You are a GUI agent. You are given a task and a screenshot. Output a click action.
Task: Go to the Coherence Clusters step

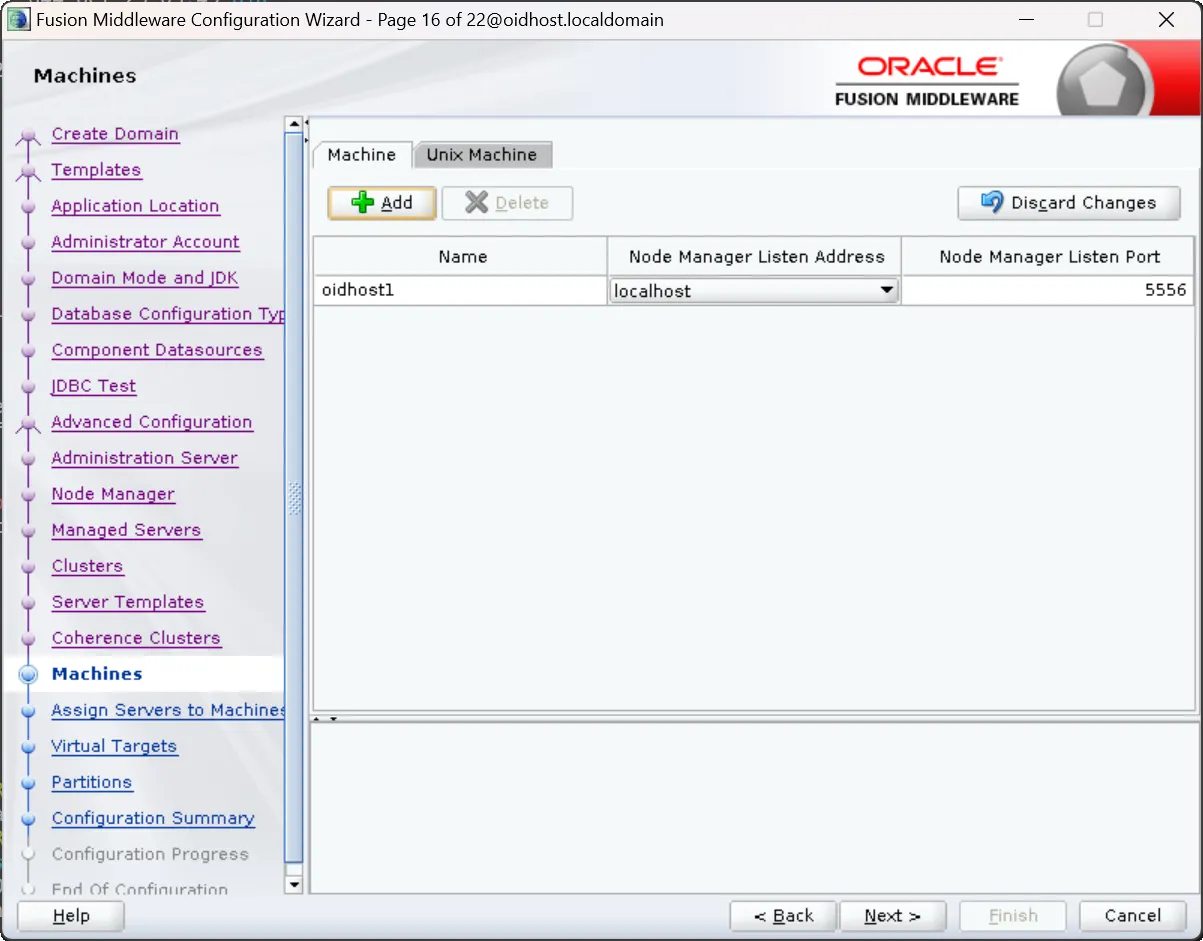coord(136,638)
